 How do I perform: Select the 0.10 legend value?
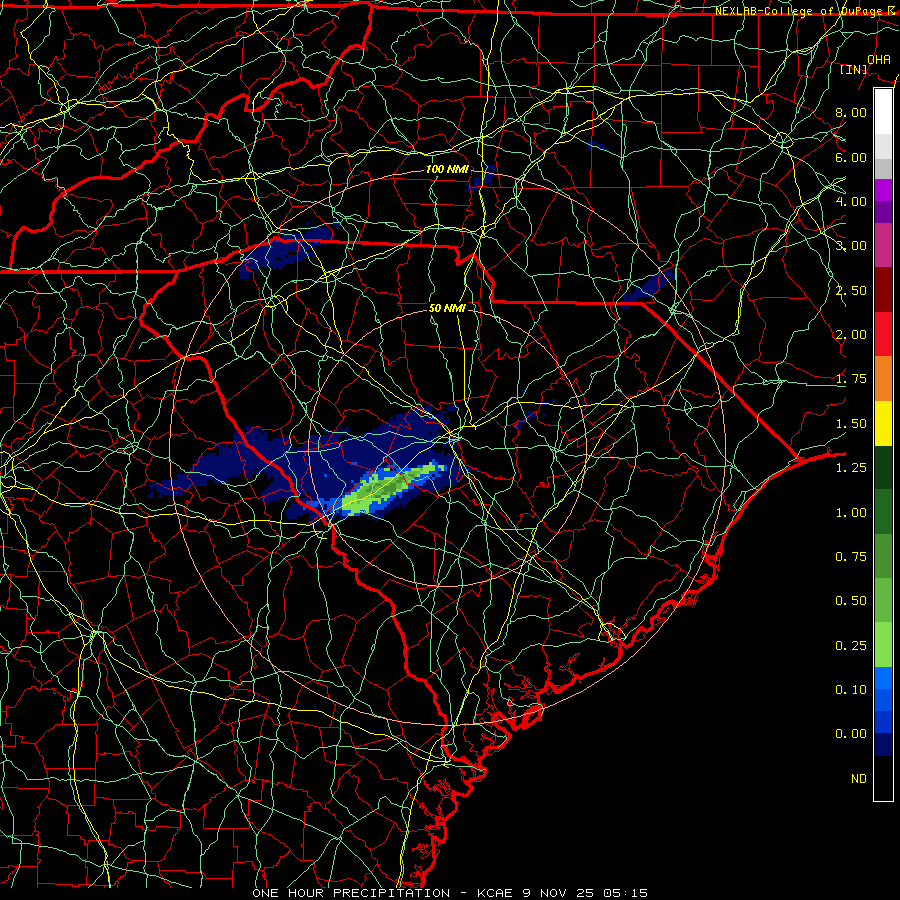coord(851,690)
